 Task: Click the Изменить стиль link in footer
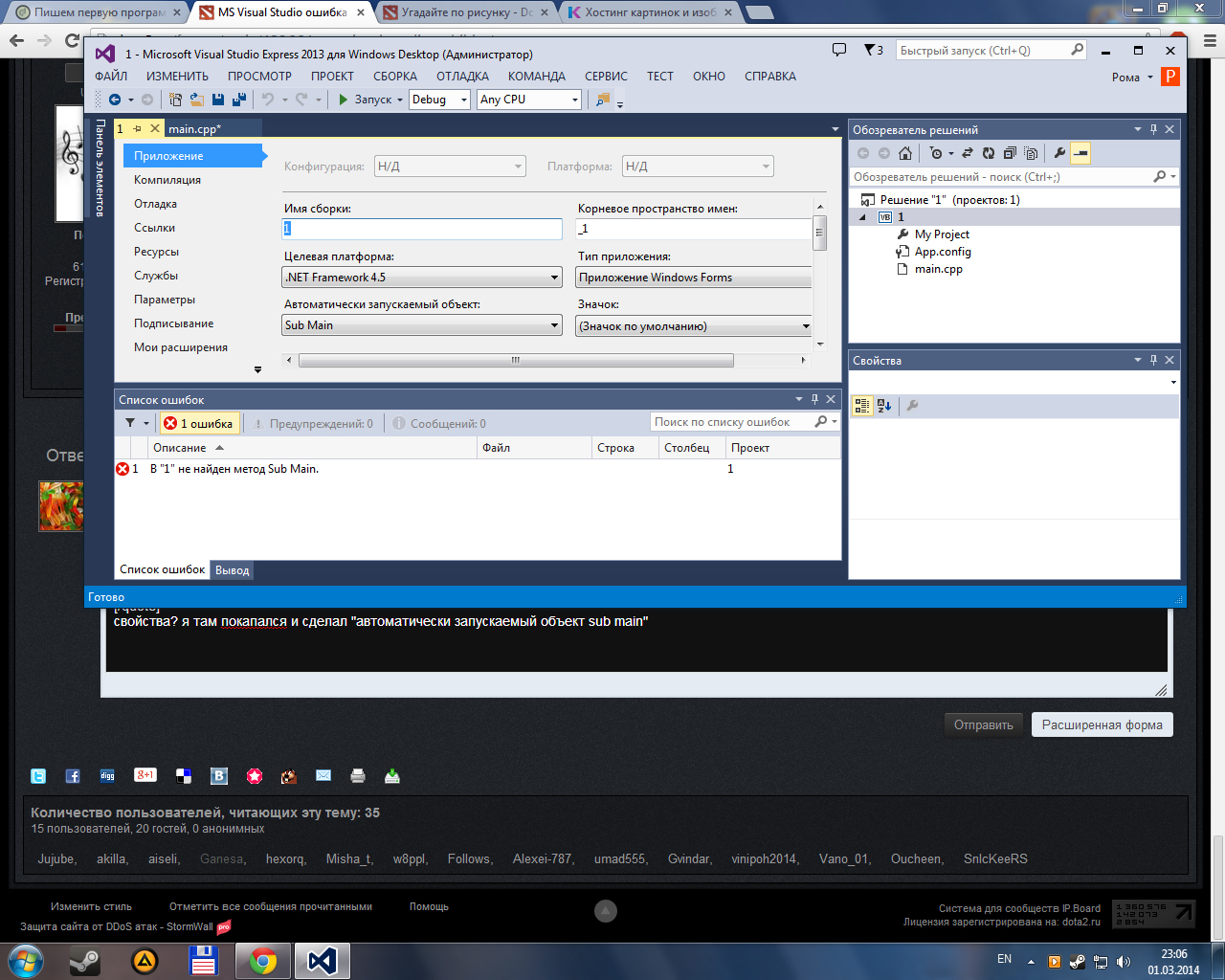[x=91, y=906]
